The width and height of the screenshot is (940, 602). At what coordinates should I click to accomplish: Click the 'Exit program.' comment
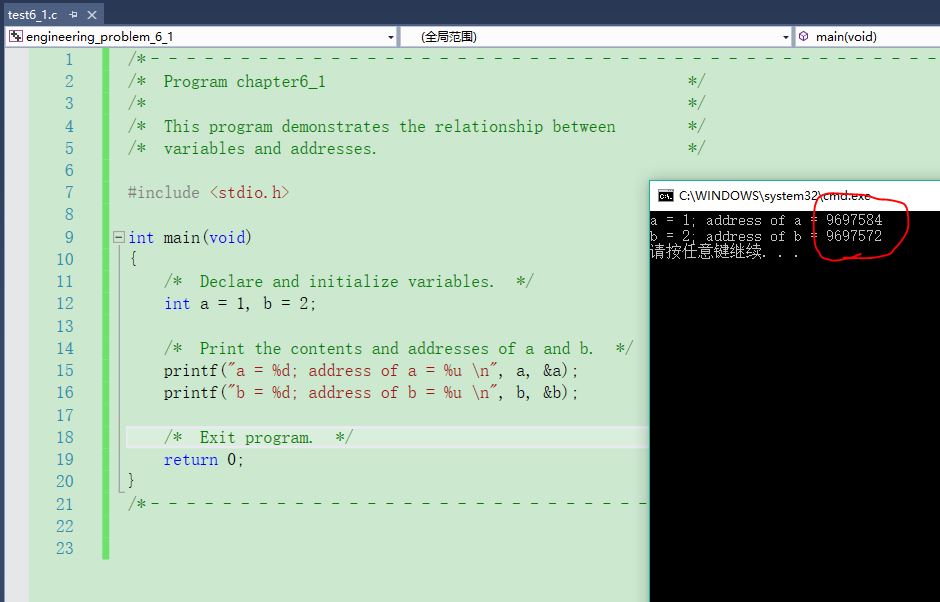[258, 437]
